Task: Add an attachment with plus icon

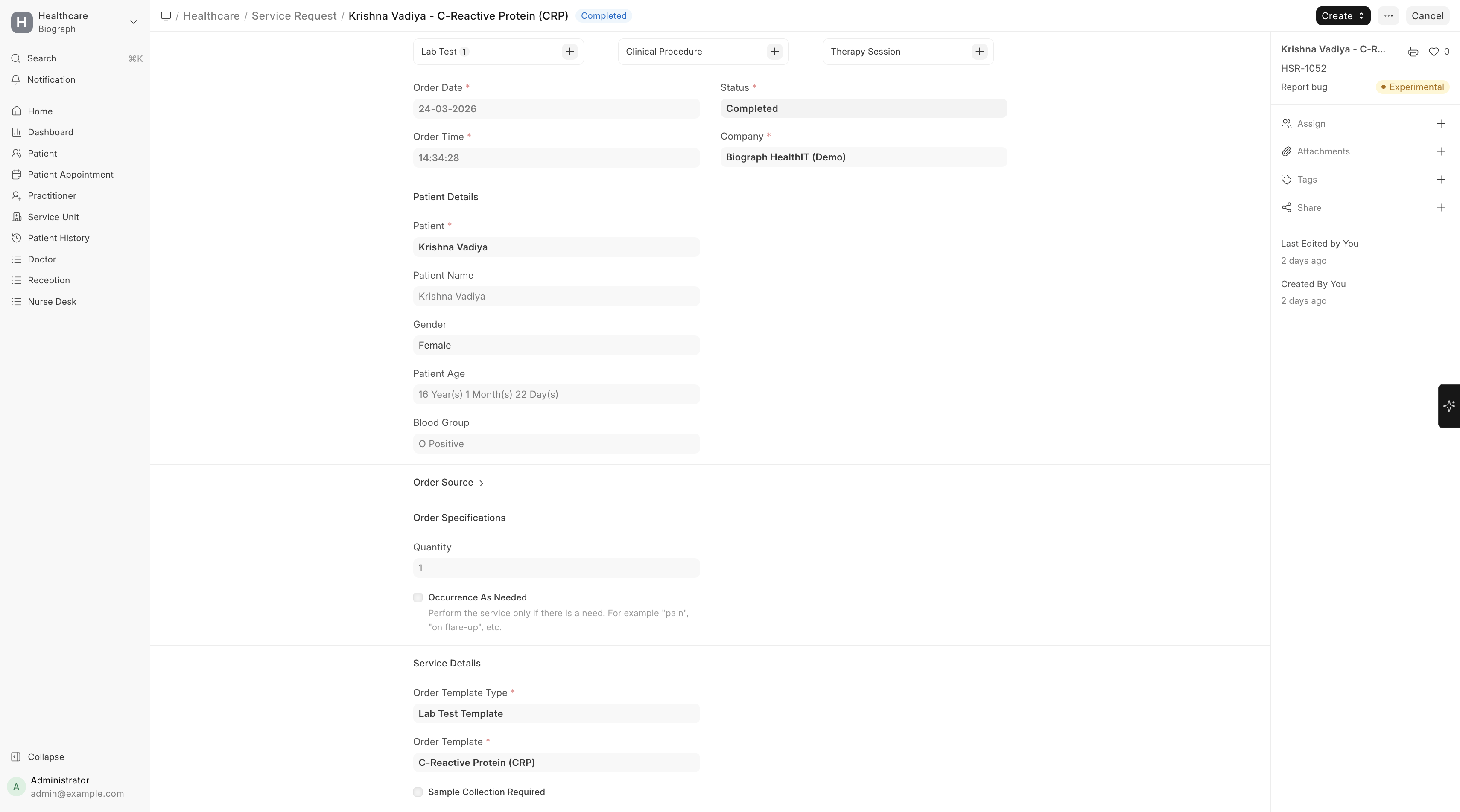Action: tap(1441, 151)
